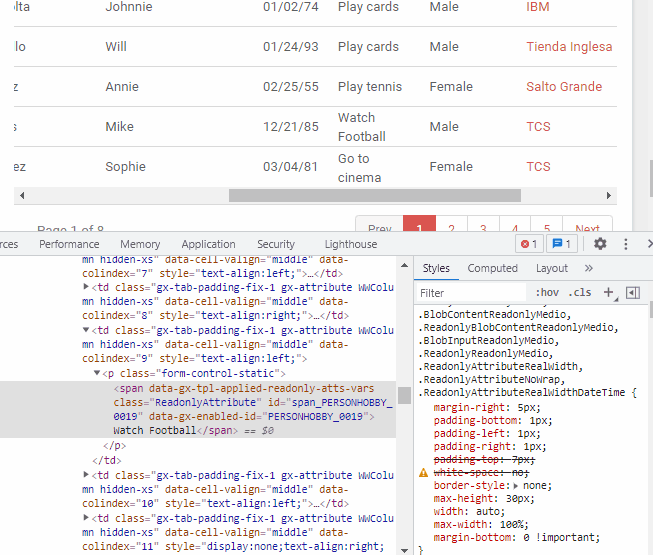Click 'Watch Football' cell in Mike row
The width and height of the screenshot is (653, 555).
(x=362, y=127)
